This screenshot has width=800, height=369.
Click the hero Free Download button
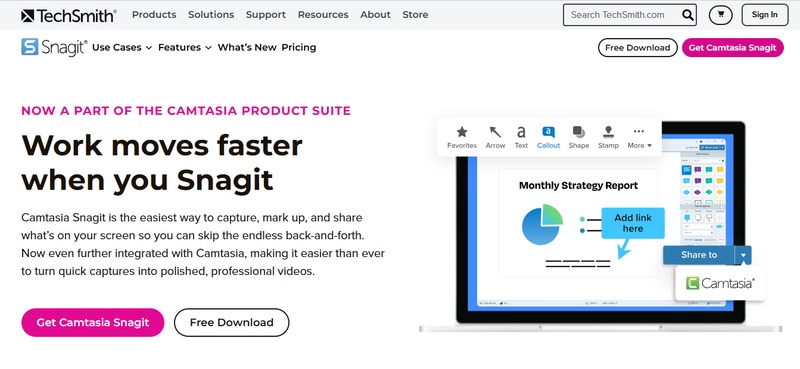click(x=232, y=323)
